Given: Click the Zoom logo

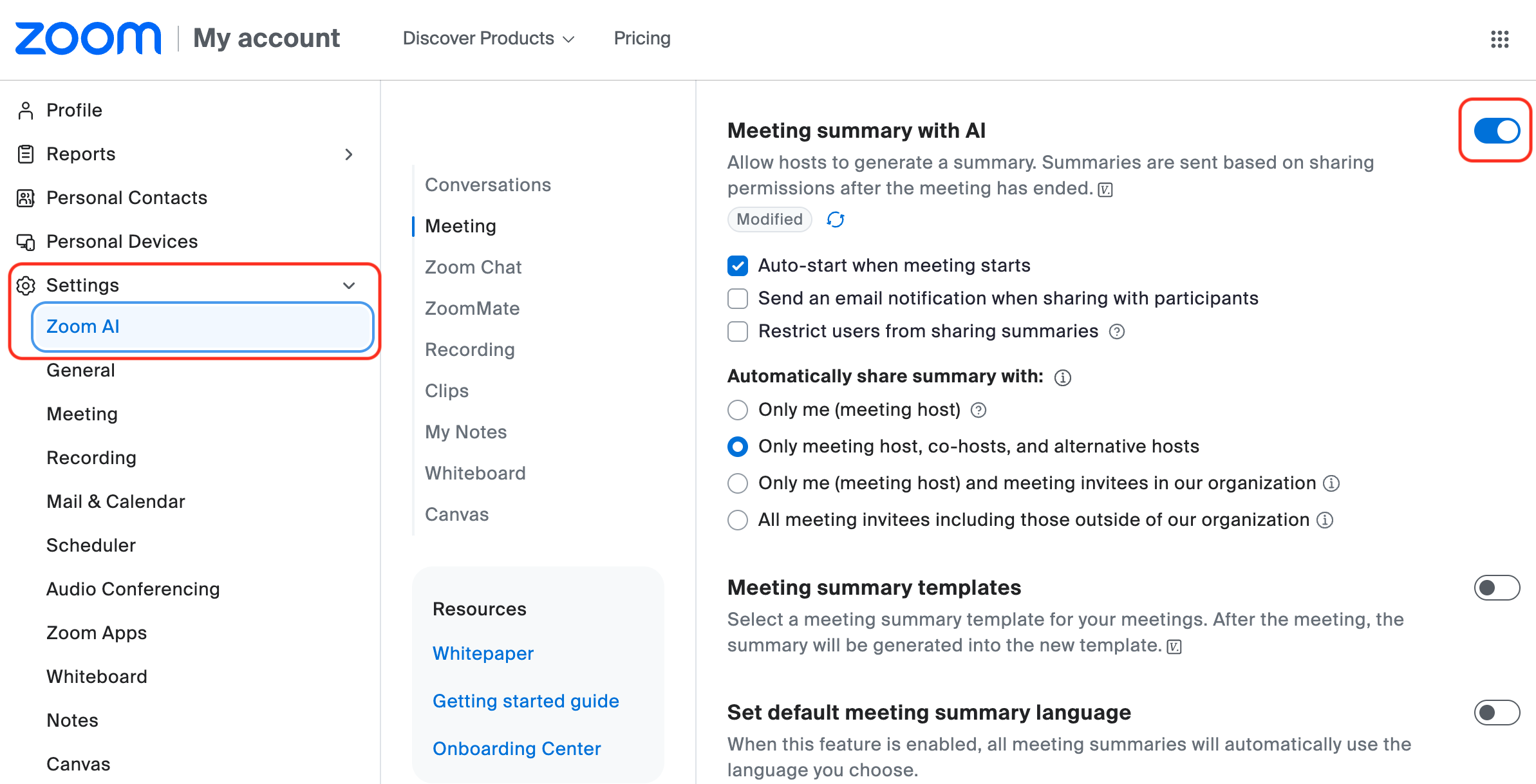Looking at the screenshot, I should click(x=88, y=39).
